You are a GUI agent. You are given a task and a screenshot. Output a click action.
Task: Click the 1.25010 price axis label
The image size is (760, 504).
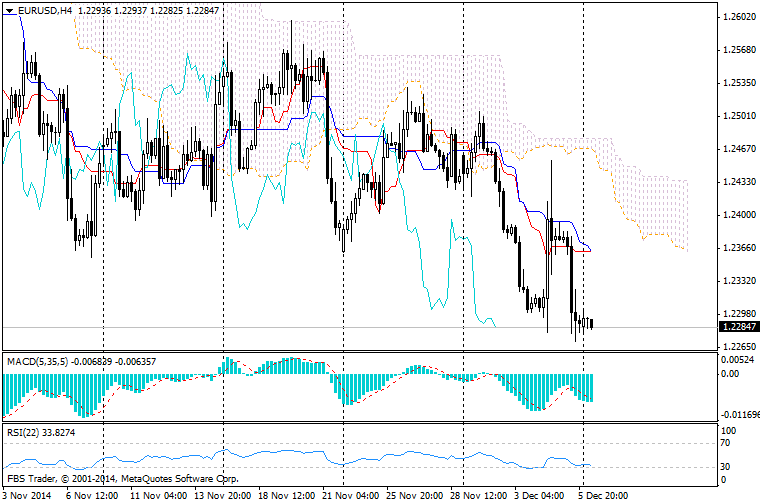point(739,116)
